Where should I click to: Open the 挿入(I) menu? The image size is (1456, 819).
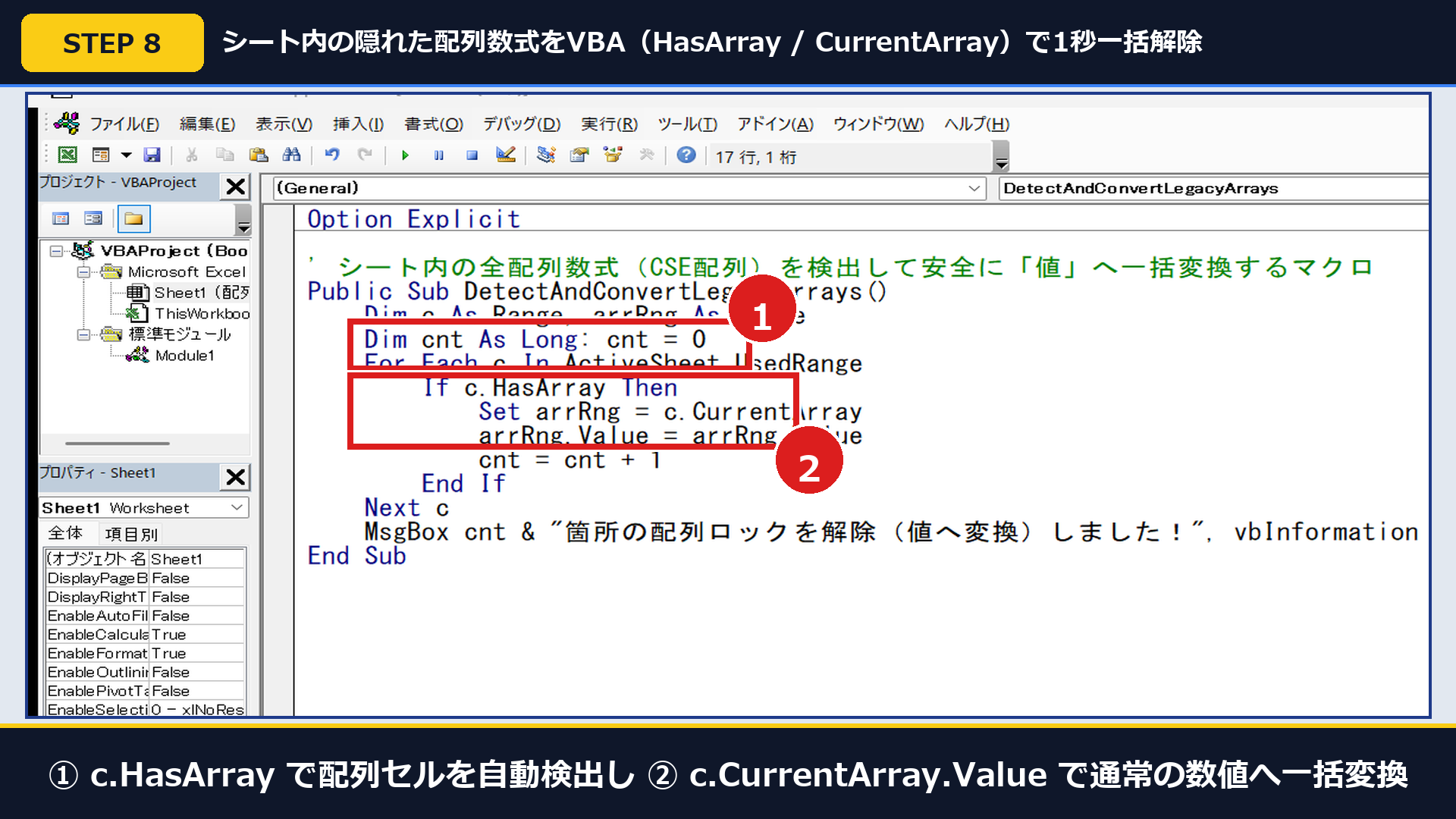point(358,124)
